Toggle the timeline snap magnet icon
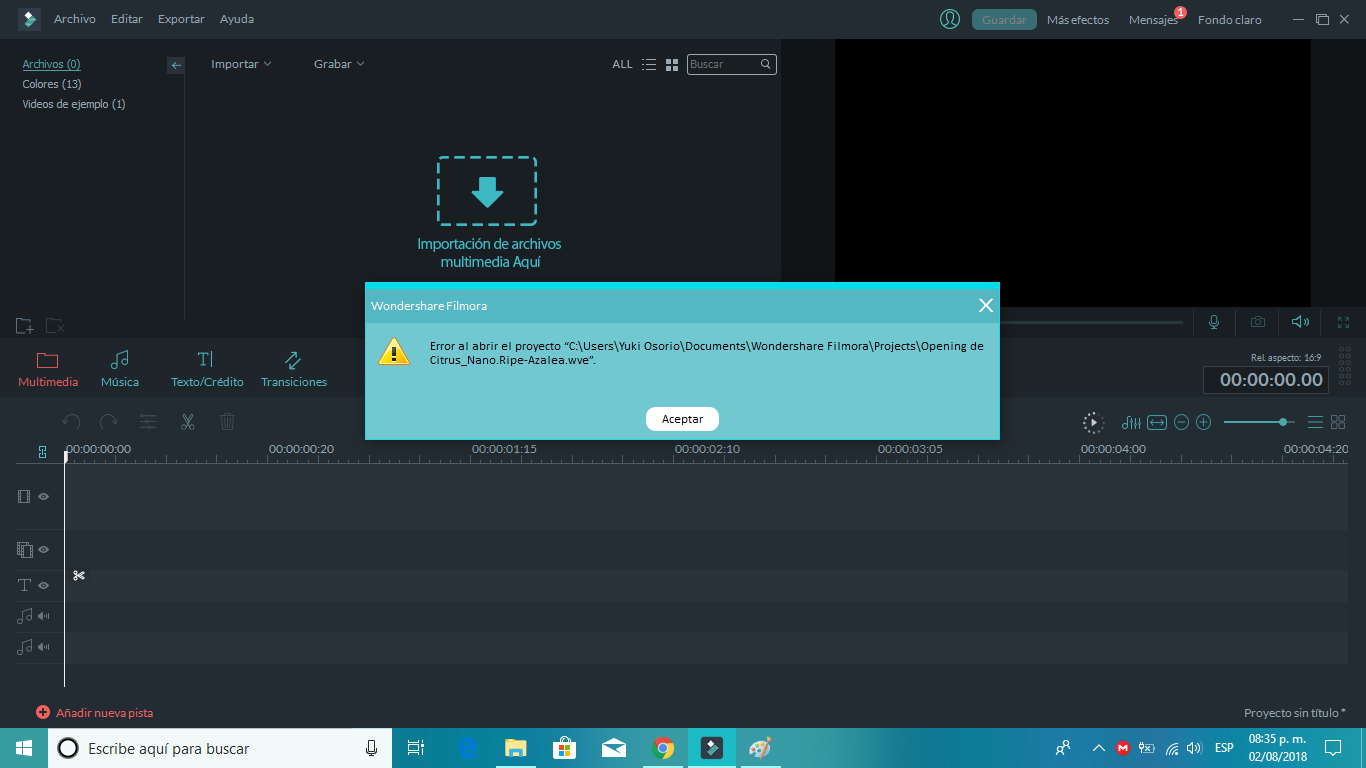This screenshot has width=1366, height=768. click(x=42, y=452)
